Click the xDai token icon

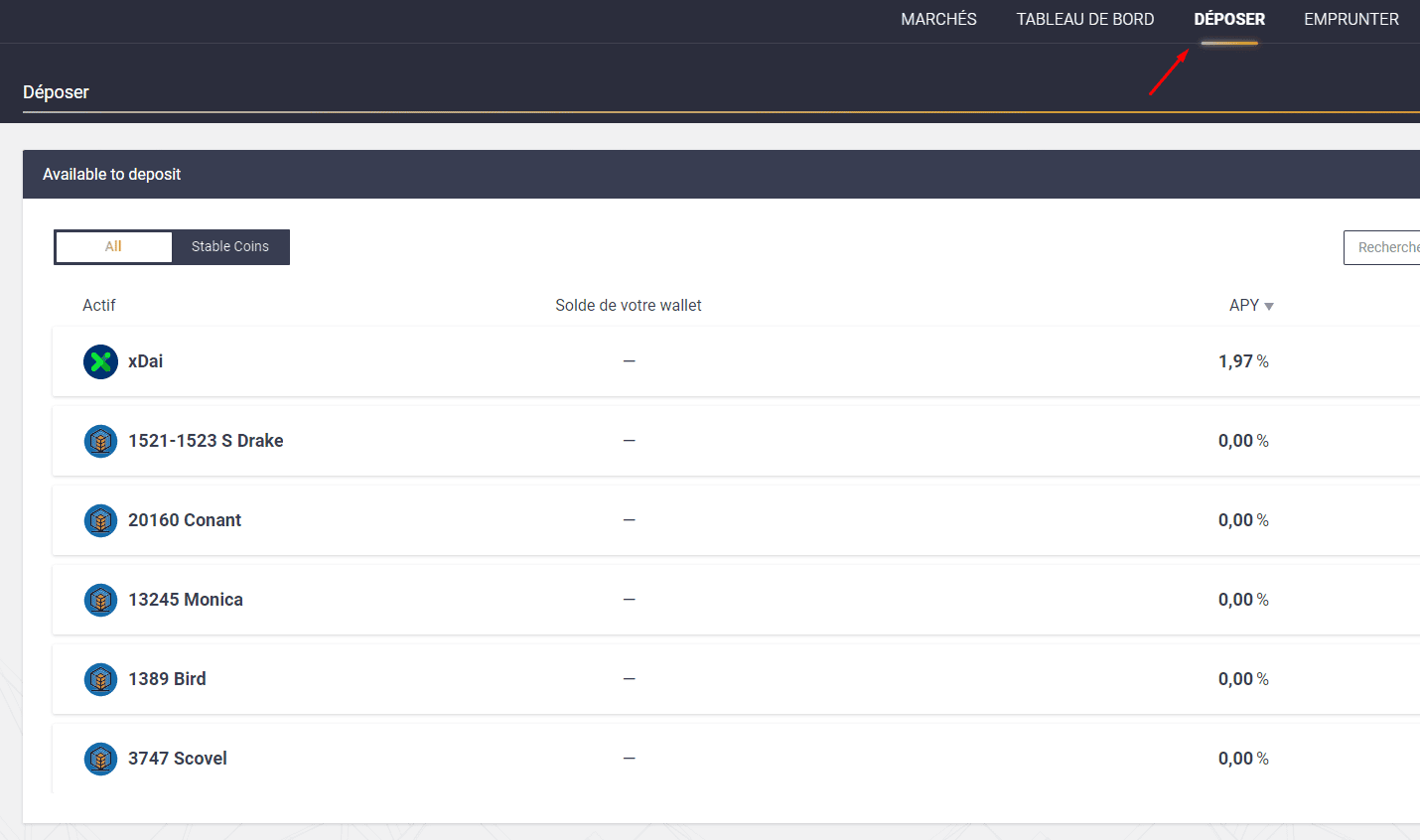pos(100,361)
